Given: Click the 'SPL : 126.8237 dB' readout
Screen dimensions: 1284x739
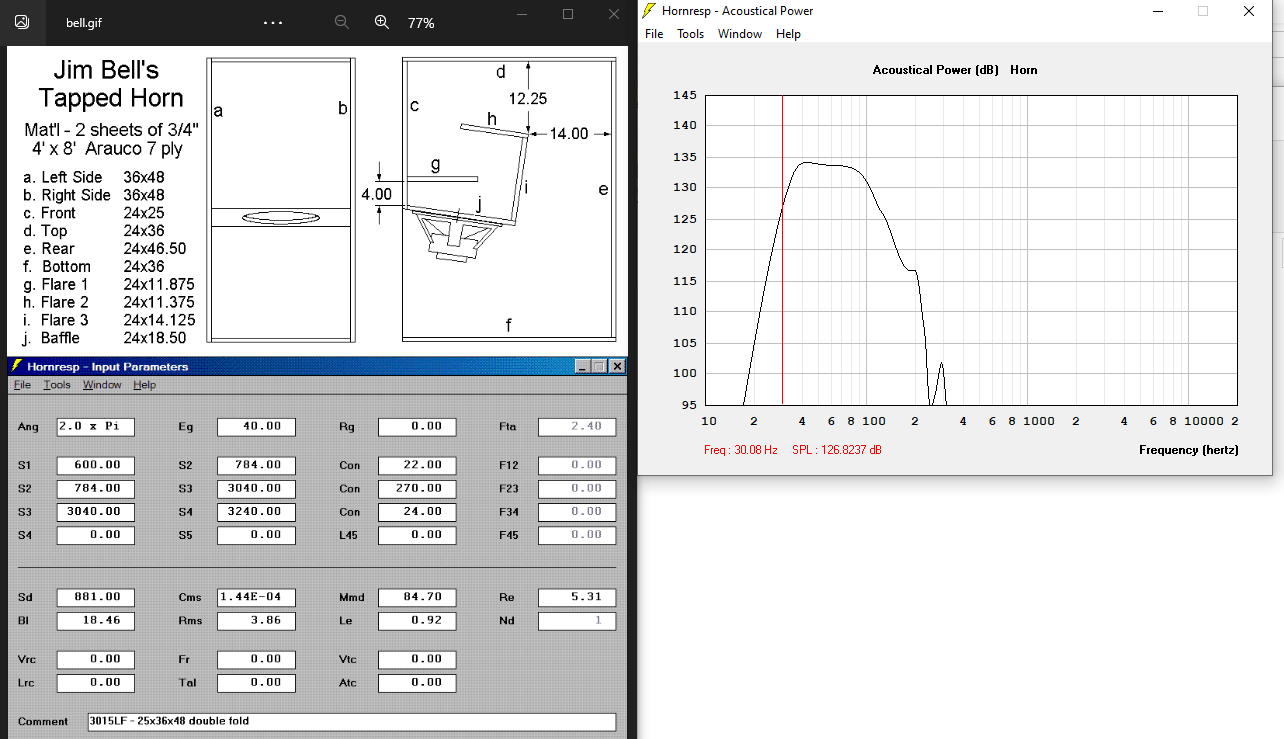Looking at the screenshot, I should [837, 450].
